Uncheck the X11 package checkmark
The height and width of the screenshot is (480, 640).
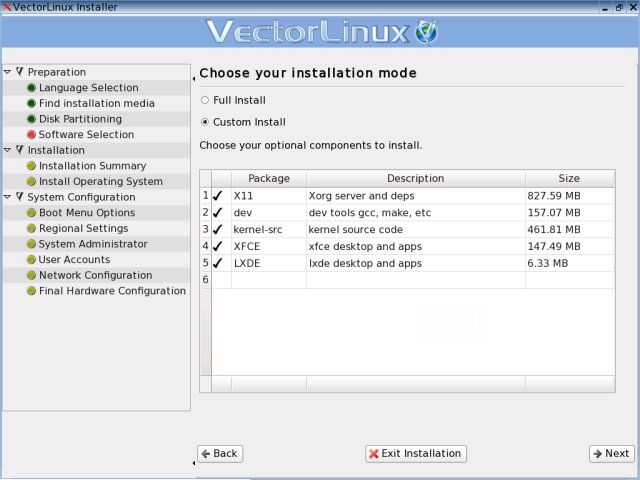point(218,196)
